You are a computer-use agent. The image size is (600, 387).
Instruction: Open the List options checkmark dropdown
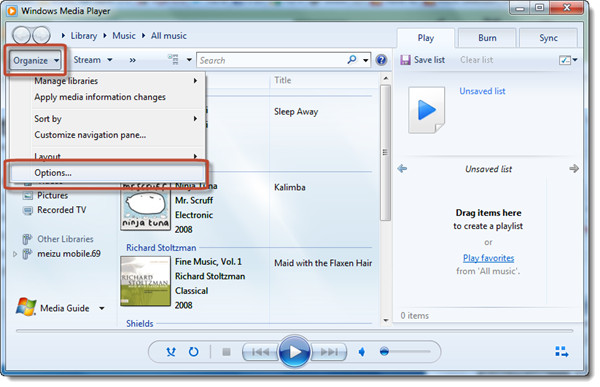point(568,60)
